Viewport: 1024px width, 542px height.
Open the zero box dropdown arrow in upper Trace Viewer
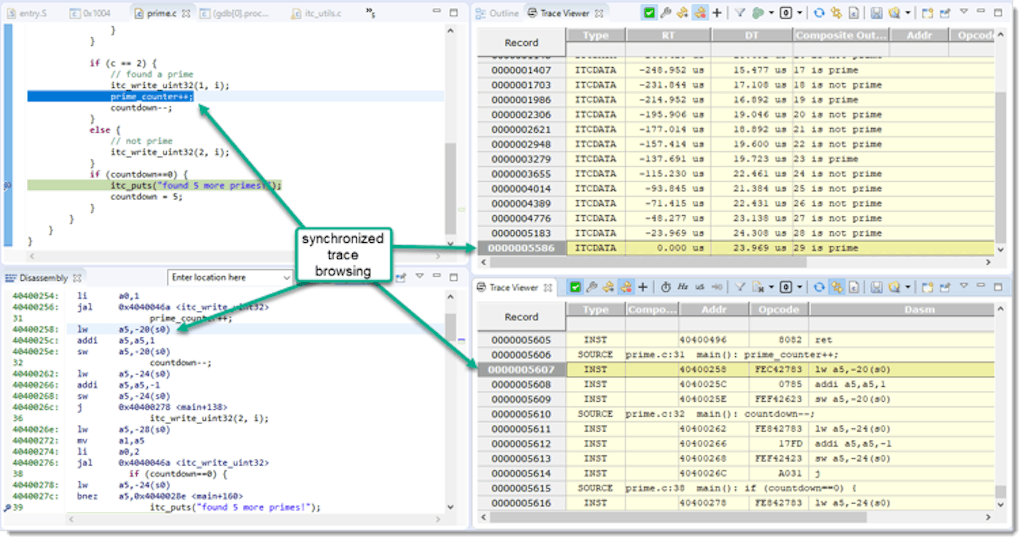[x=799, y=12]
